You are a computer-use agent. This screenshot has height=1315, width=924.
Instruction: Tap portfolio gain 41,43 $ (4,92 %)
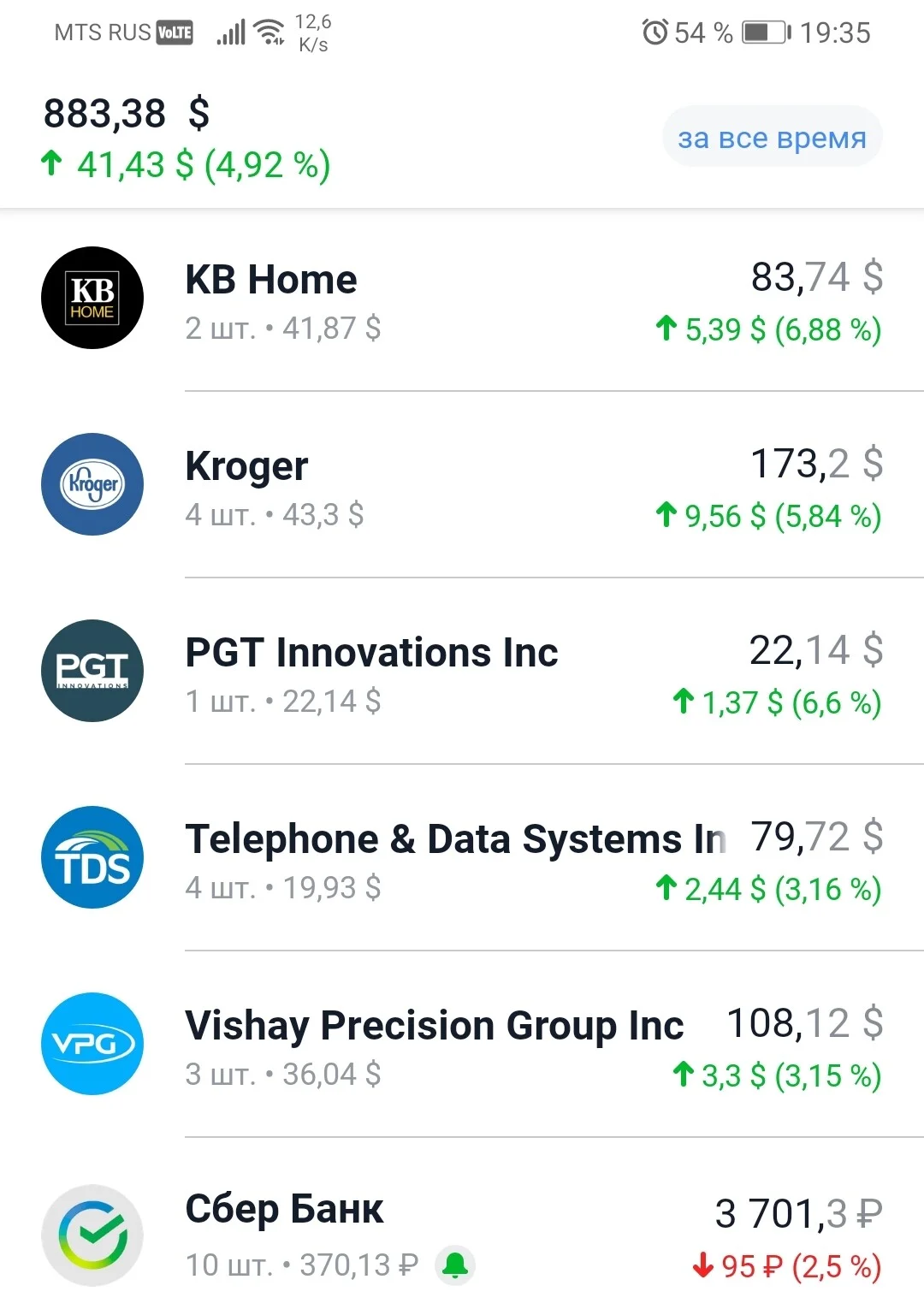click(x=186, y=164)
